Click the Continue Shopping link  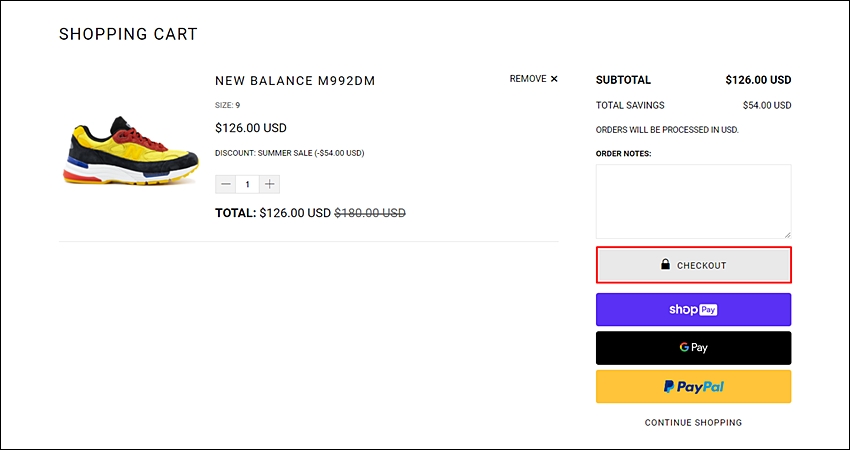tap(693, 422)
